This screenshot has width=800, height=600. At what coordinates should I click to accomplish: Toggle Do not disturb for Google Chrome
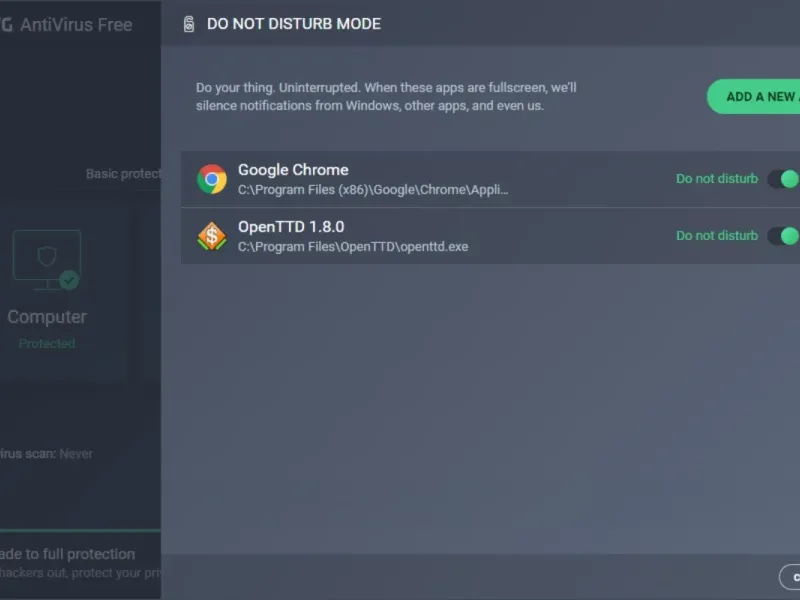tap(784, 179)
